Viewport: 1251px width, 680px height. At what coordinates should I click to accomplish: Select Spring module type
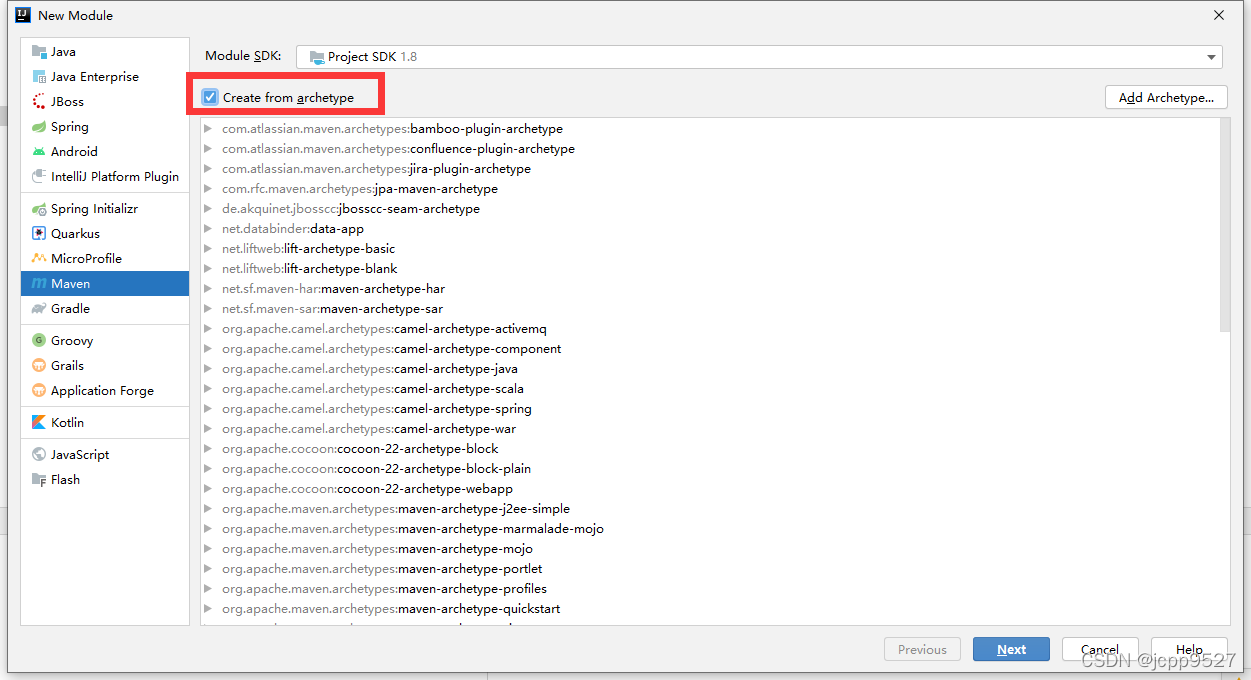105,127
